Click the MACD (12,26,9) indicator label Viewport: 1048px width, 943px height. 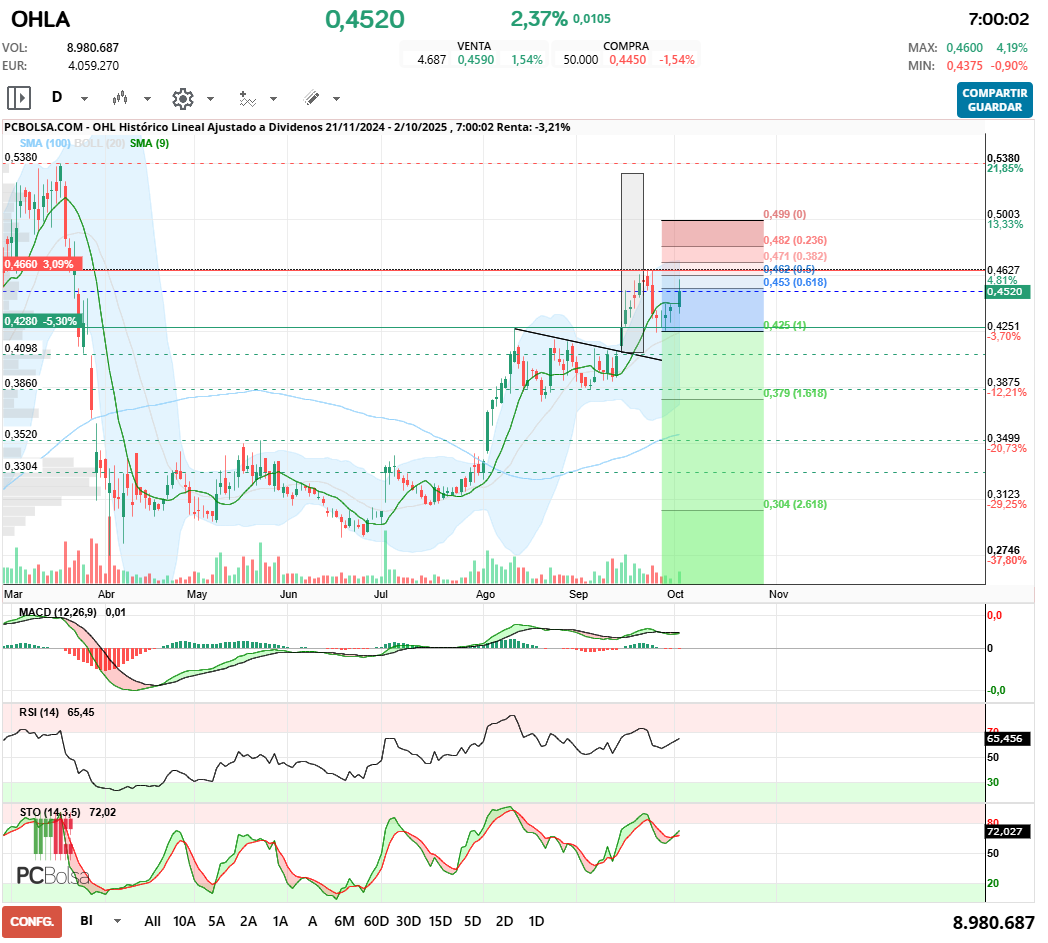point(58,612)
